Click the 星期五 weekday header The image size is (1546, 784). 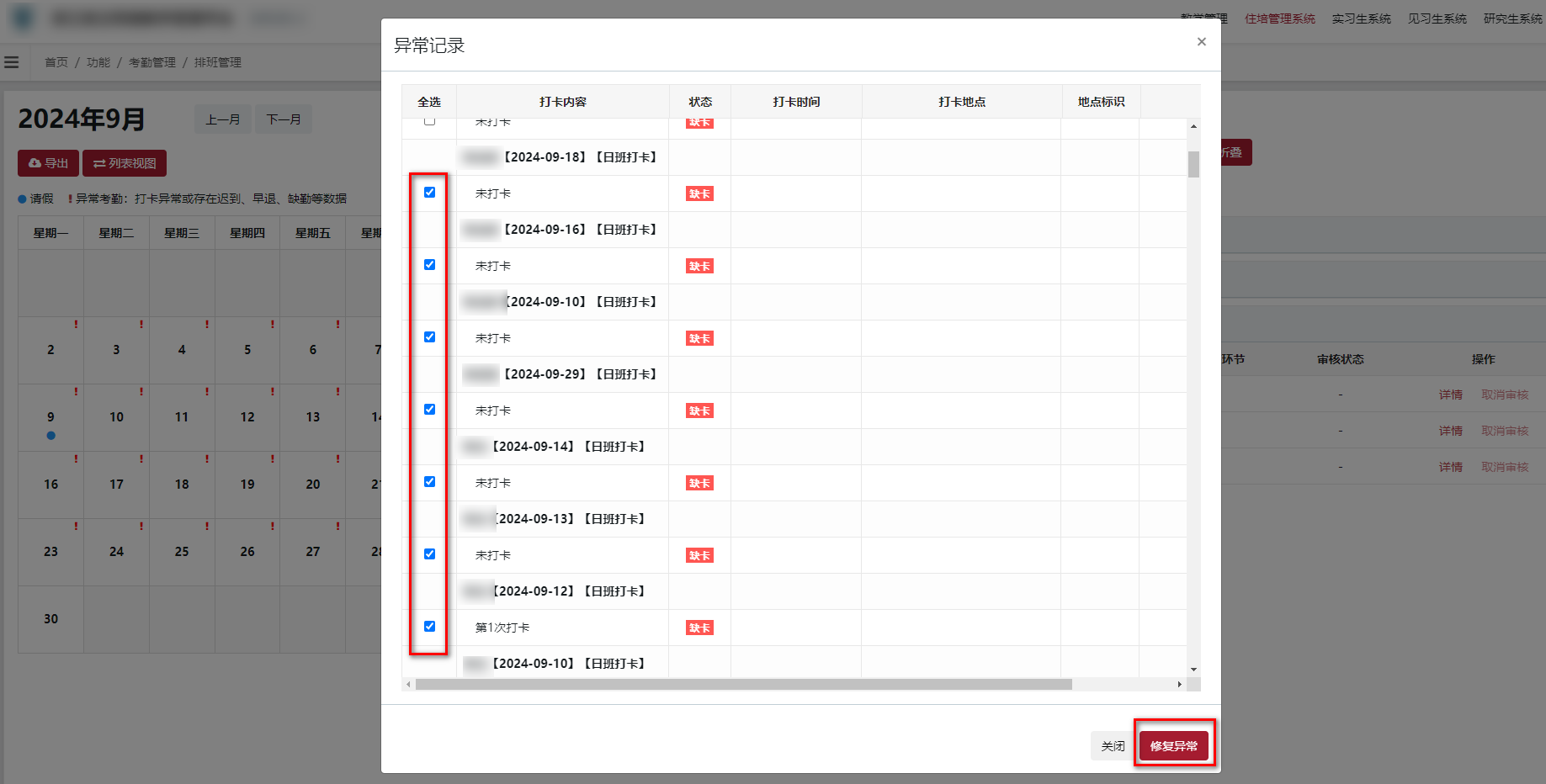pos(313,233)
